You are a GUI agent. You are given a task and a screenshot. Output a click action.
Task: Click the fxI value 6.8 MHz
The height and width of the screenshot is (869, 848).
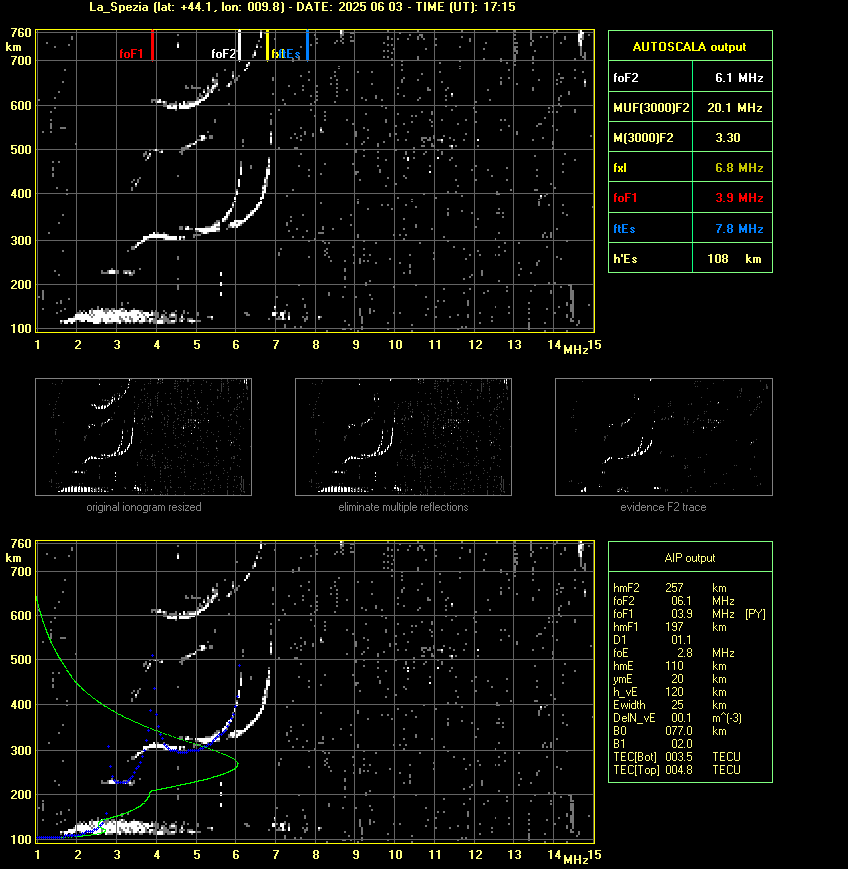[x=739, y=167]
